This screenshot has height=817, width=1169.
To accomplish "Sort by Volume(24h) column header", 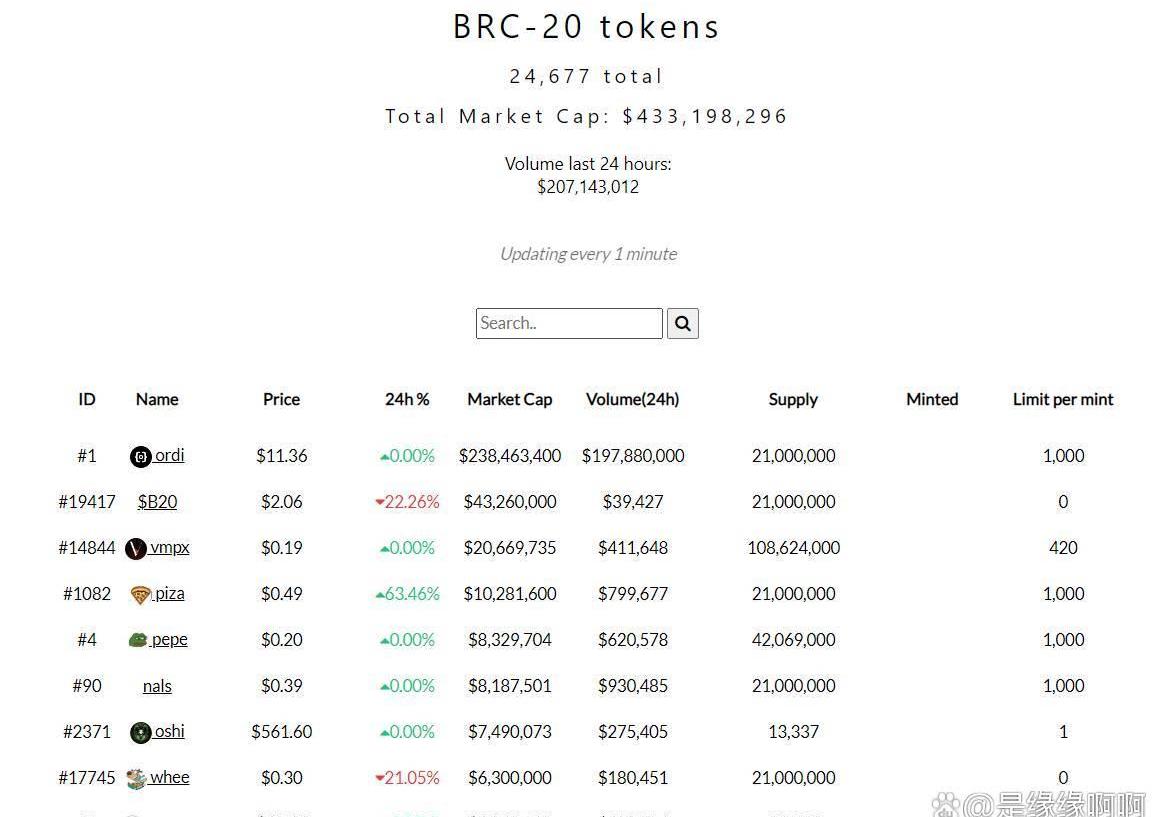I will 632,400.
